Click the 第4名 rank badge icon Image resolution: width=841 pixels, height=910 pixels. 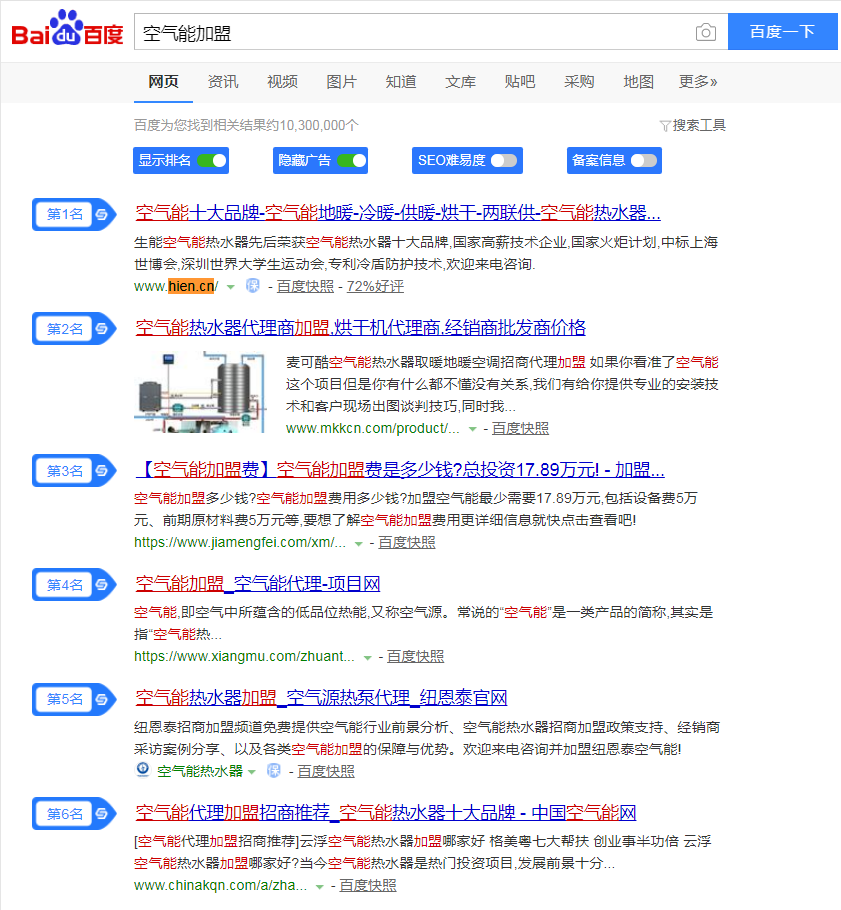coord(74,584)
